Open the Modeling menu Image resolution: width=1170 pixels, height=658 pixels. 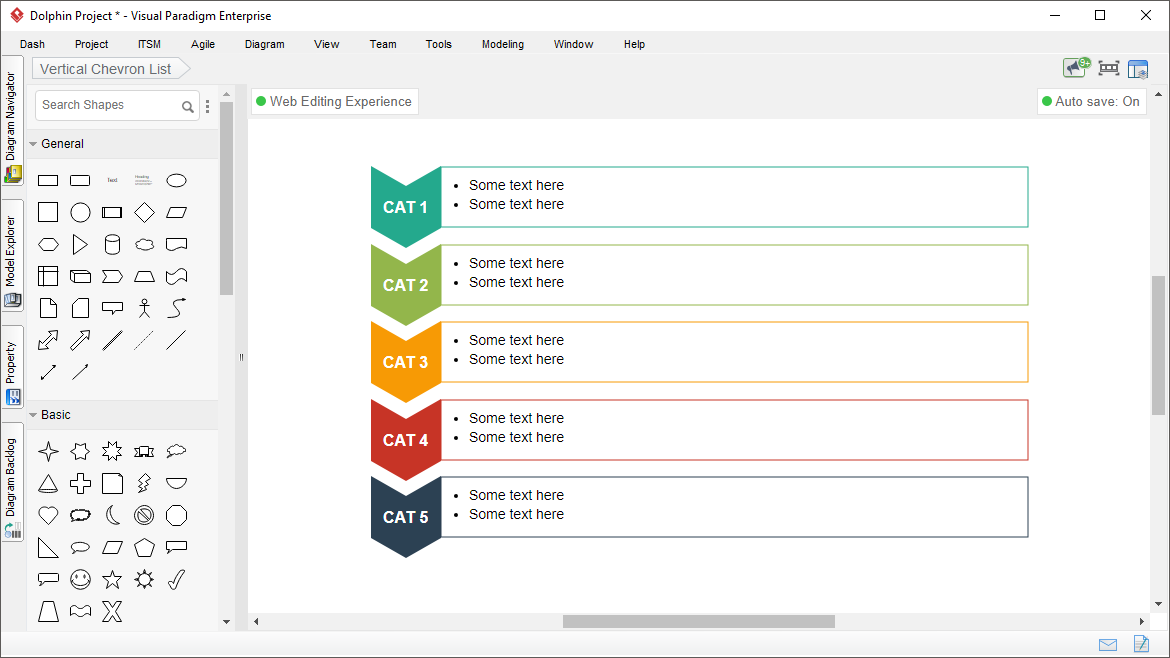pyautogui.click(x=503, y=44)
